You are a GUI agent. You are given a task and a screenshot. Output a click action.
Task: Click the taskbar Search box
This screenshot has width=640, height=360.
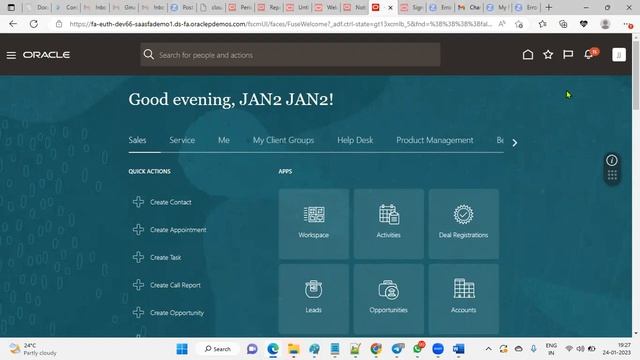[218, 349]
